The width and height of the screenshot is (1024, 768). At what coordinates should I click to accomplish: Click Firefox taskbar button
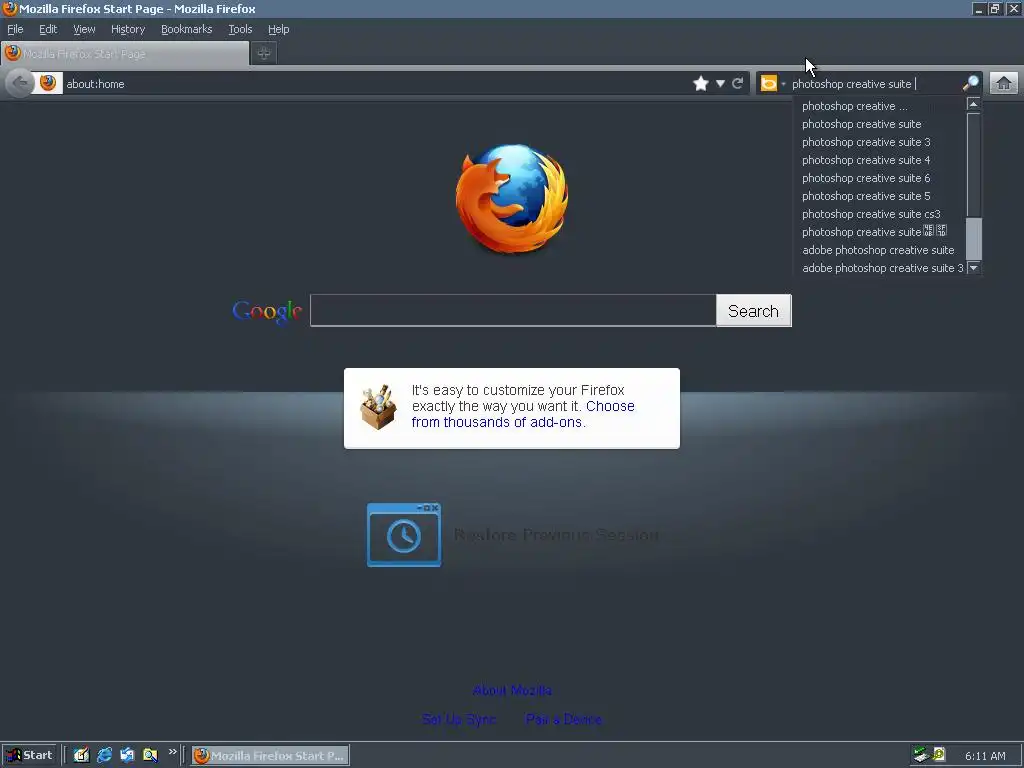(x=270, y=756)
